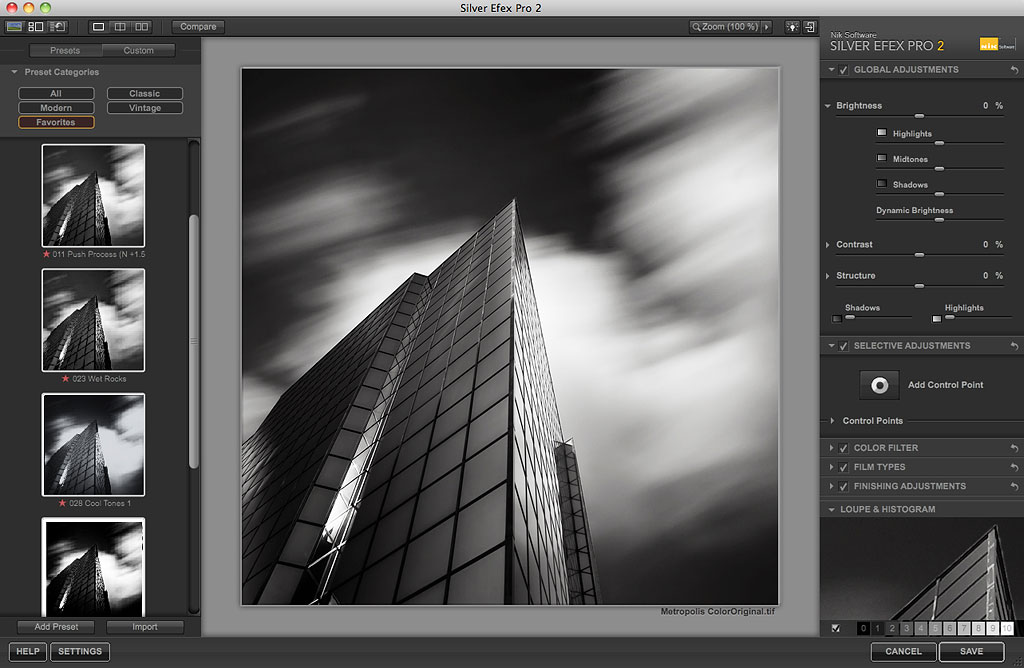Toggle the Finishing Adjustments checkbox
The image size is (1024, 668).
tap(844, 486)
